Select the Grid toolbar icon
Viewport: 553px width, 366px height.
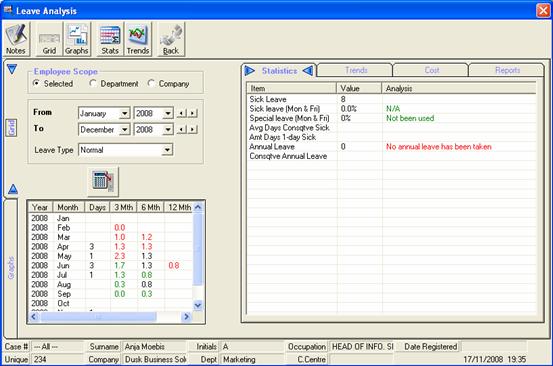click(x=49, y=39)
